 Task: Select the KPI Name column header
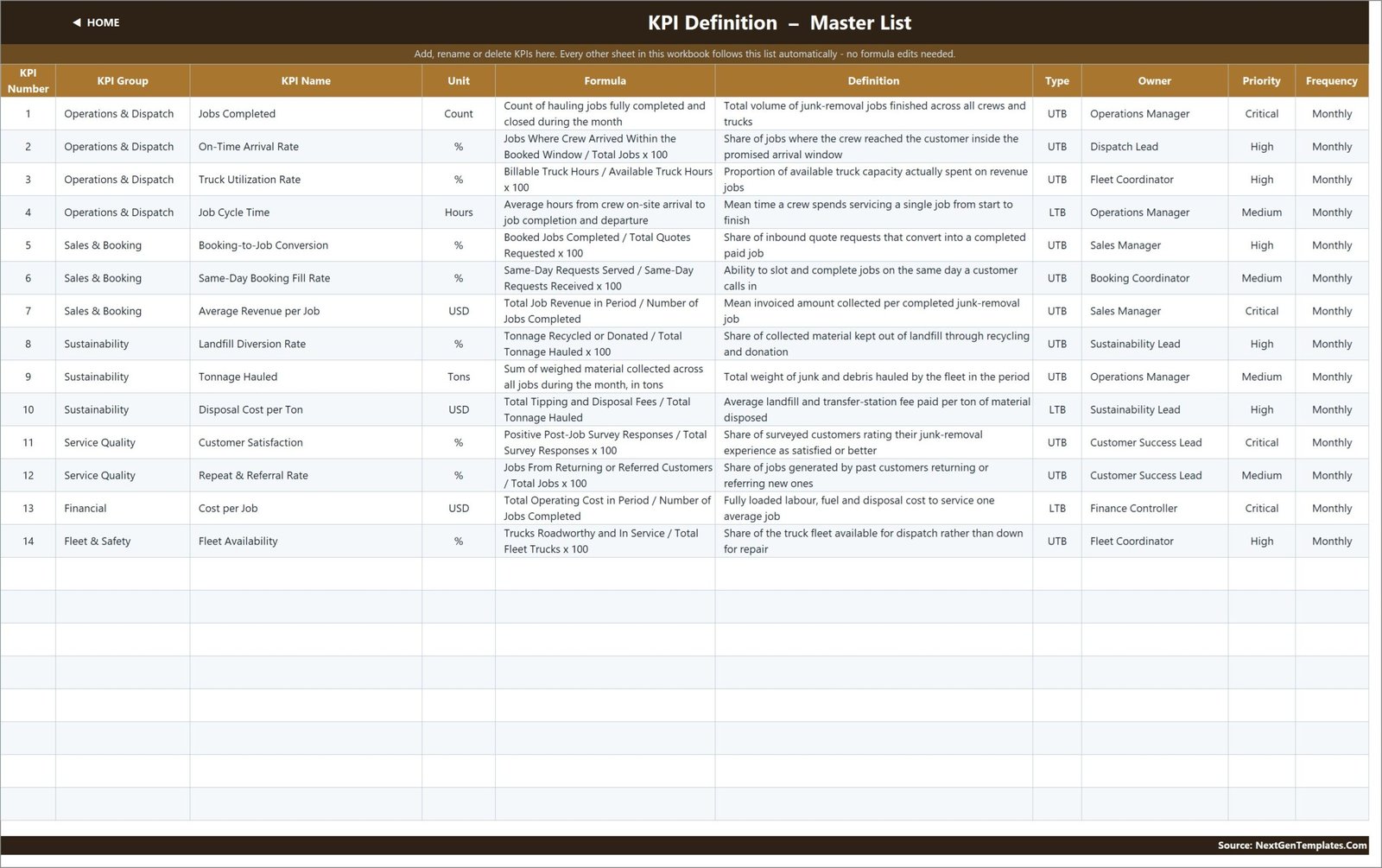pyautogui.click(x=306, y=80)
